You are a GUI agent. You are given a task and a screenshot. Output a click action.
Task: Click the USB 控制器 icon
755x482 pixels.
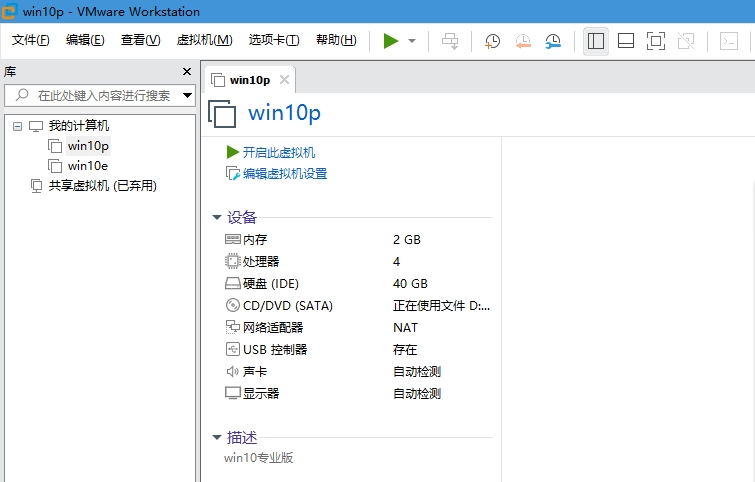pyautogui.click(x=233, y=349)
